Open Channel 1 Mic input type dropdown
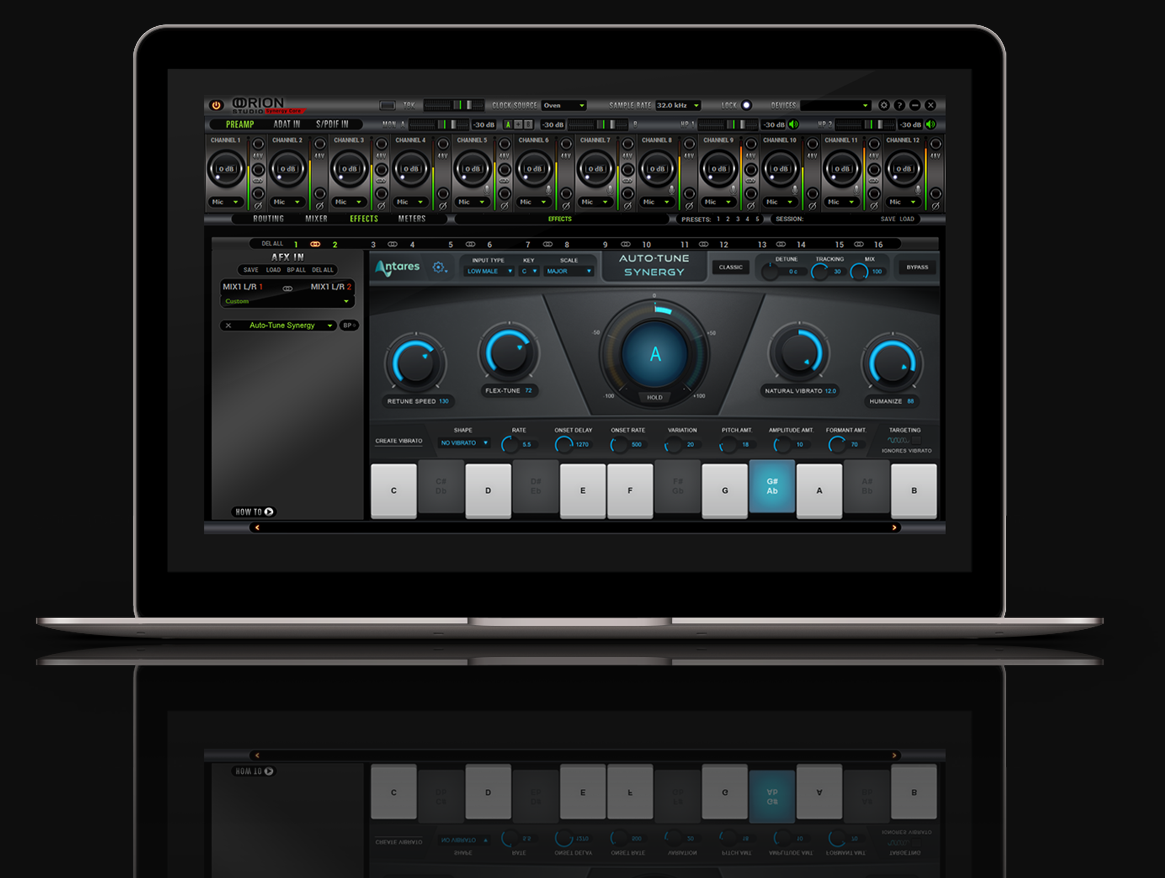 click(226, 202)
